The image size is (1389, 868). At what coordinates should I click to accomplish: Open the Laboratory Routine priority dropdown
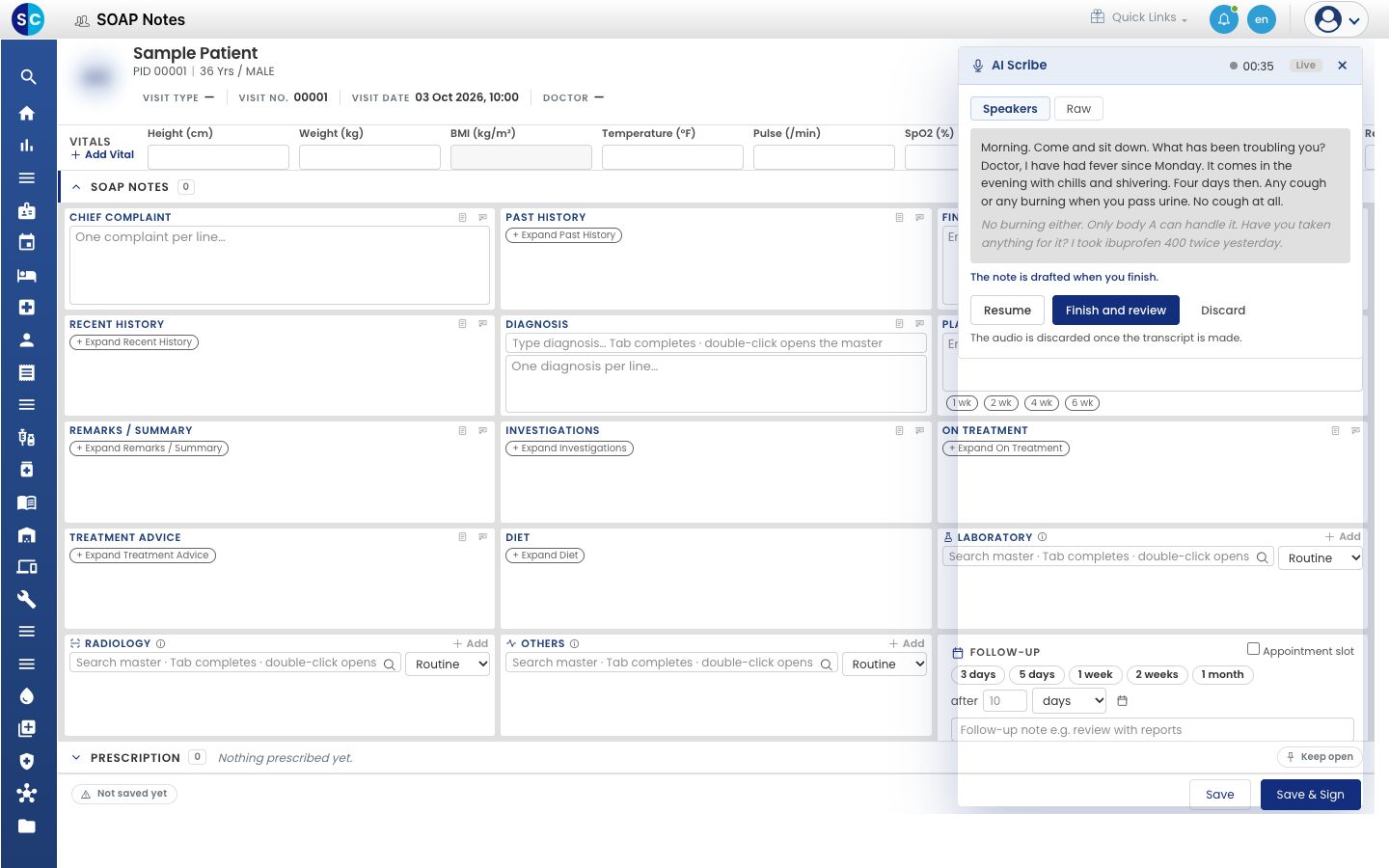(1321, 557)
